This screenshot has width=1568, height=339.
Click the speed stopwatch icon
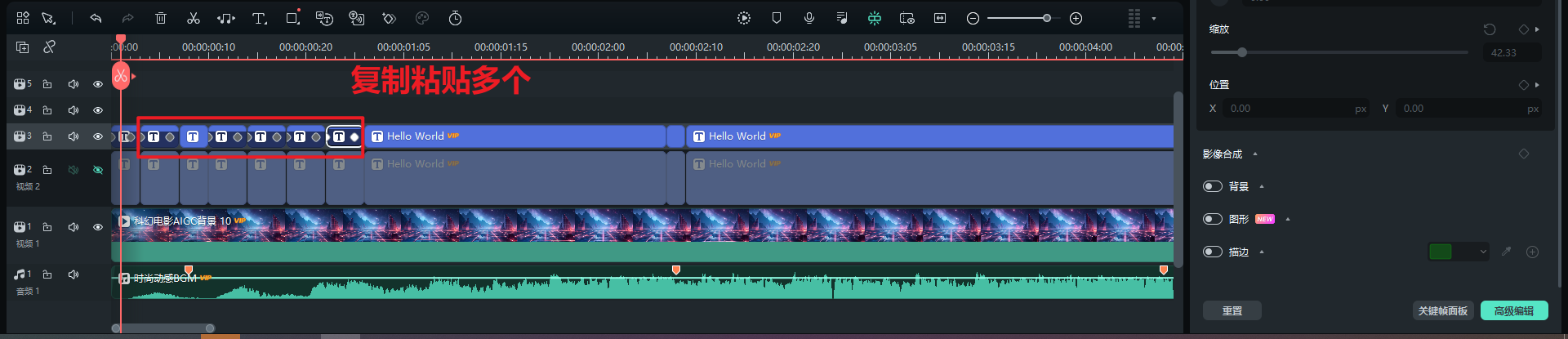pyautogui.click(x=455, y=18)
